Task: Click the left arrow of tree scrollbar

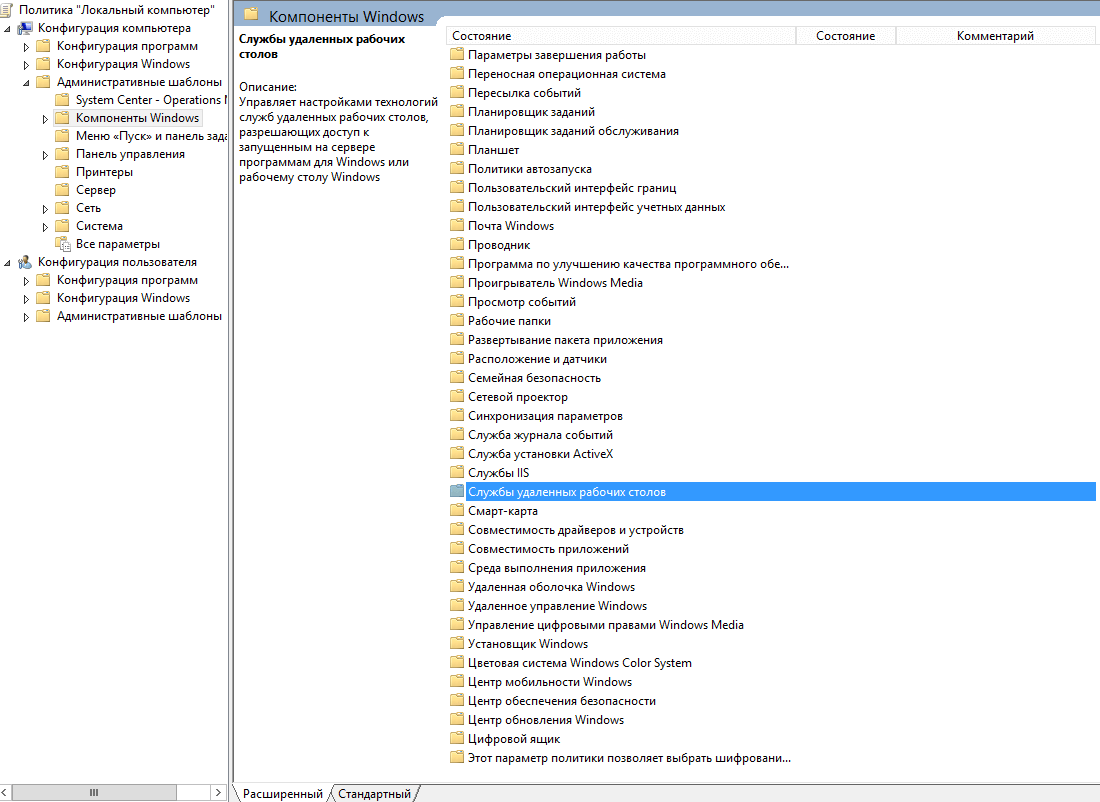Action: (x=6, y=793)
